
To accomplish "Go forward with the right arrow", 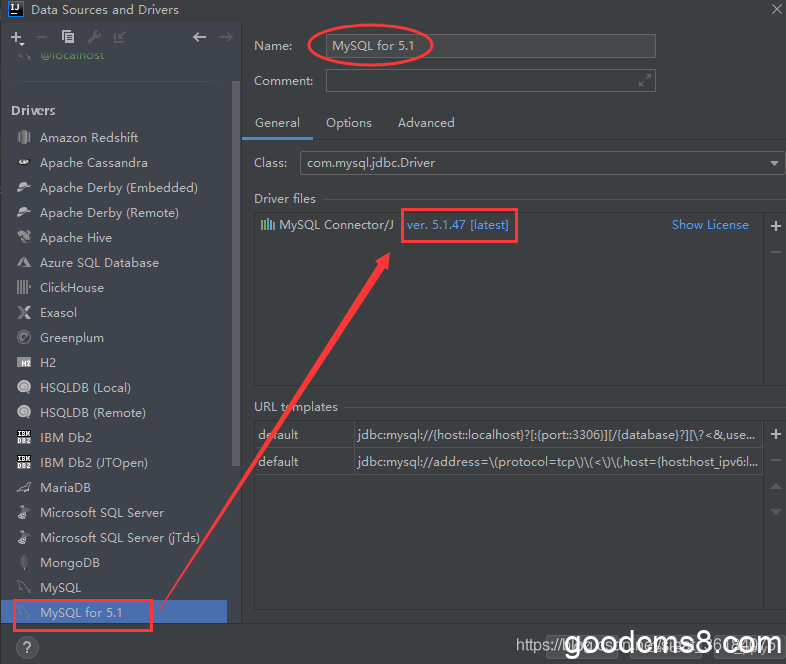I will [226, 37].
